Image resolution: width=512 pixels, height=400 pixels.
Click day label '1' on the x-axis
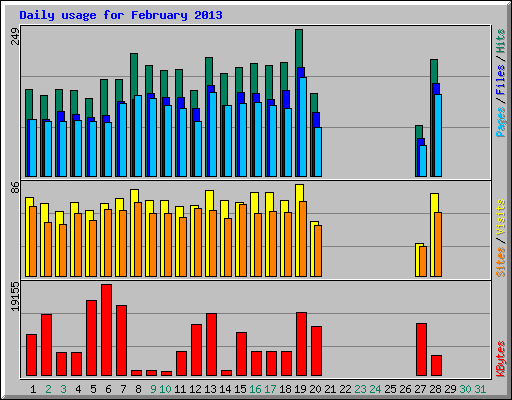33,389
